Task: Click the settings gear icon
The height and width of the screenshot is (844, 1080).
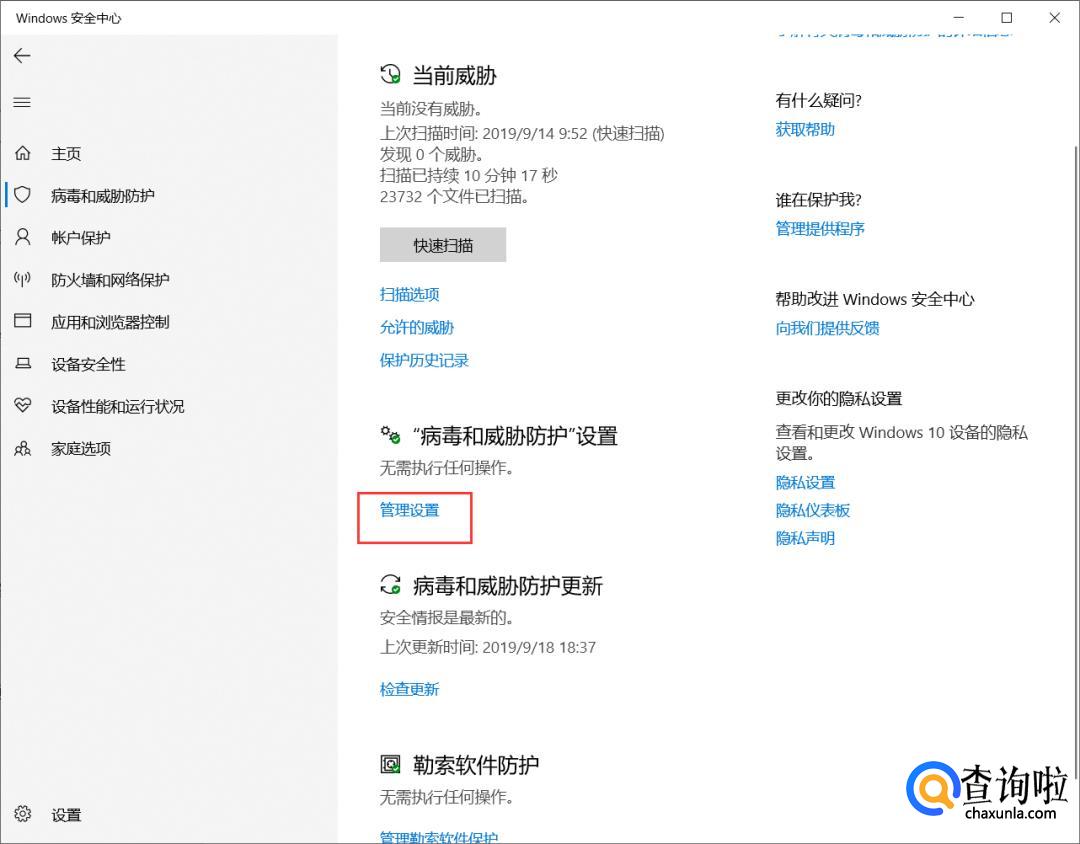Action: pyautogui.click(x=23, y=814)
